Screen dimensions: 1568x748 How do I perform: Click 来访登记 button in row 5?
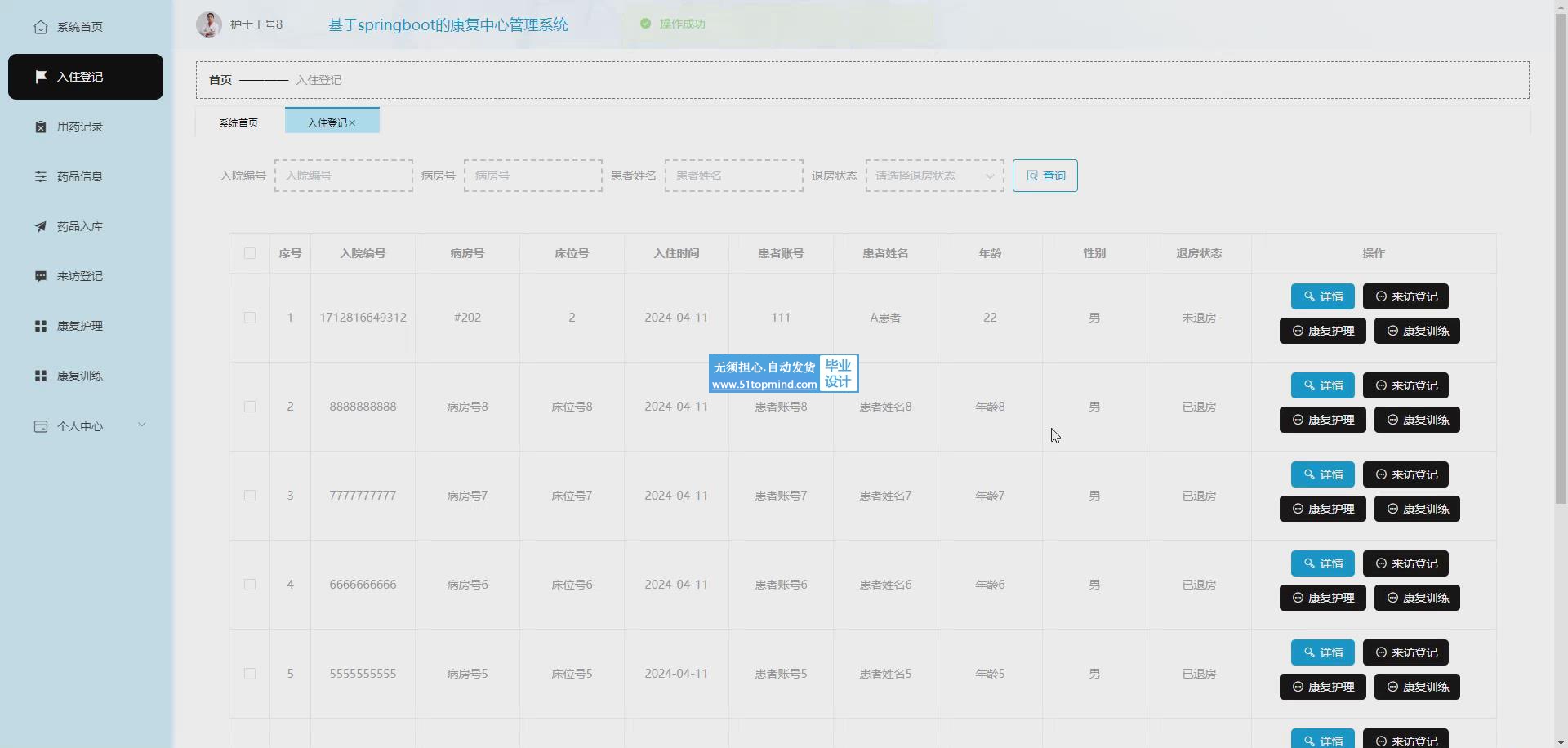click(x=1405, y=652)
